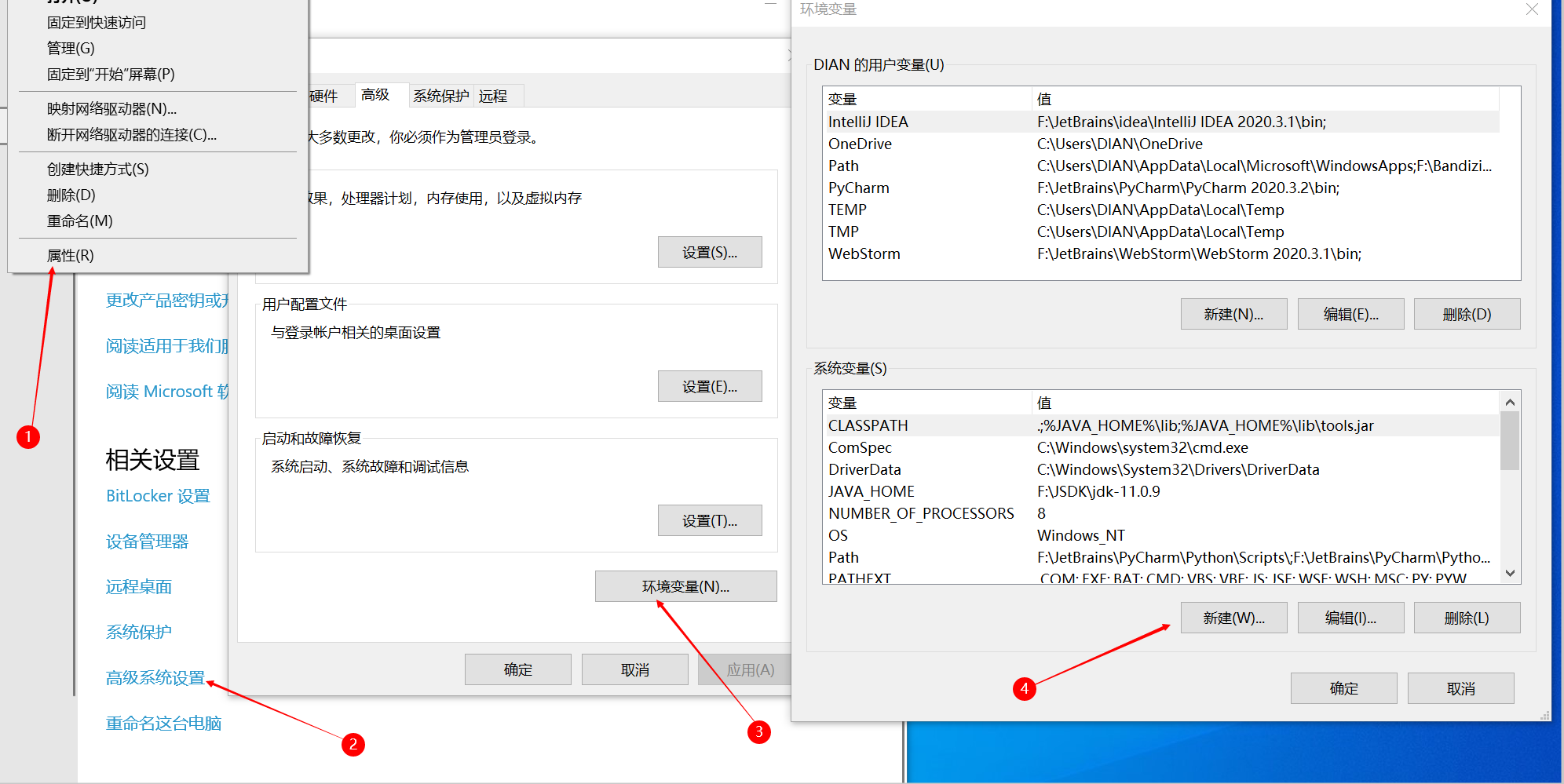
Task: Click 变量 column header in user variables
Action: 926,99
